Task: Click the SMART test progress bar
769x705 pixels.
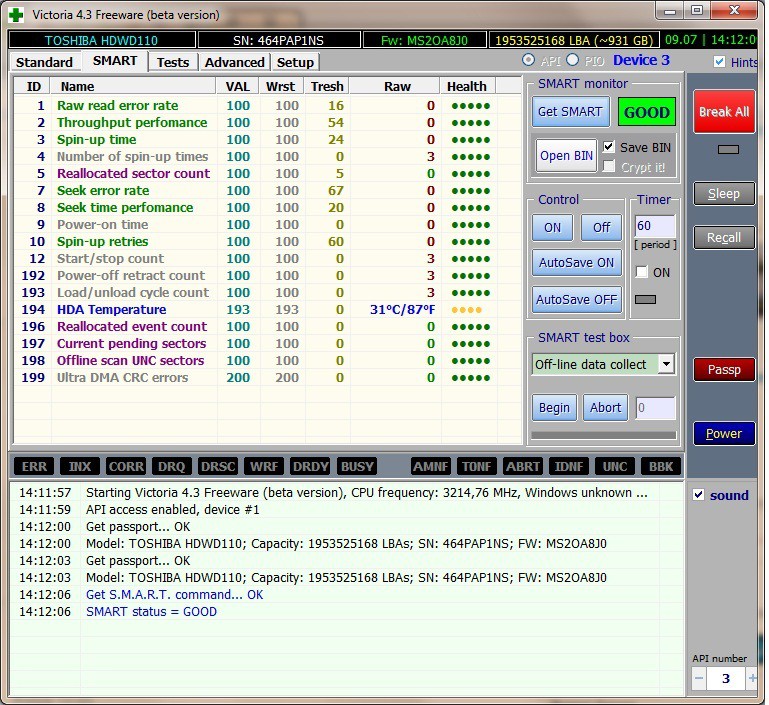Action: tap(604, 435)
